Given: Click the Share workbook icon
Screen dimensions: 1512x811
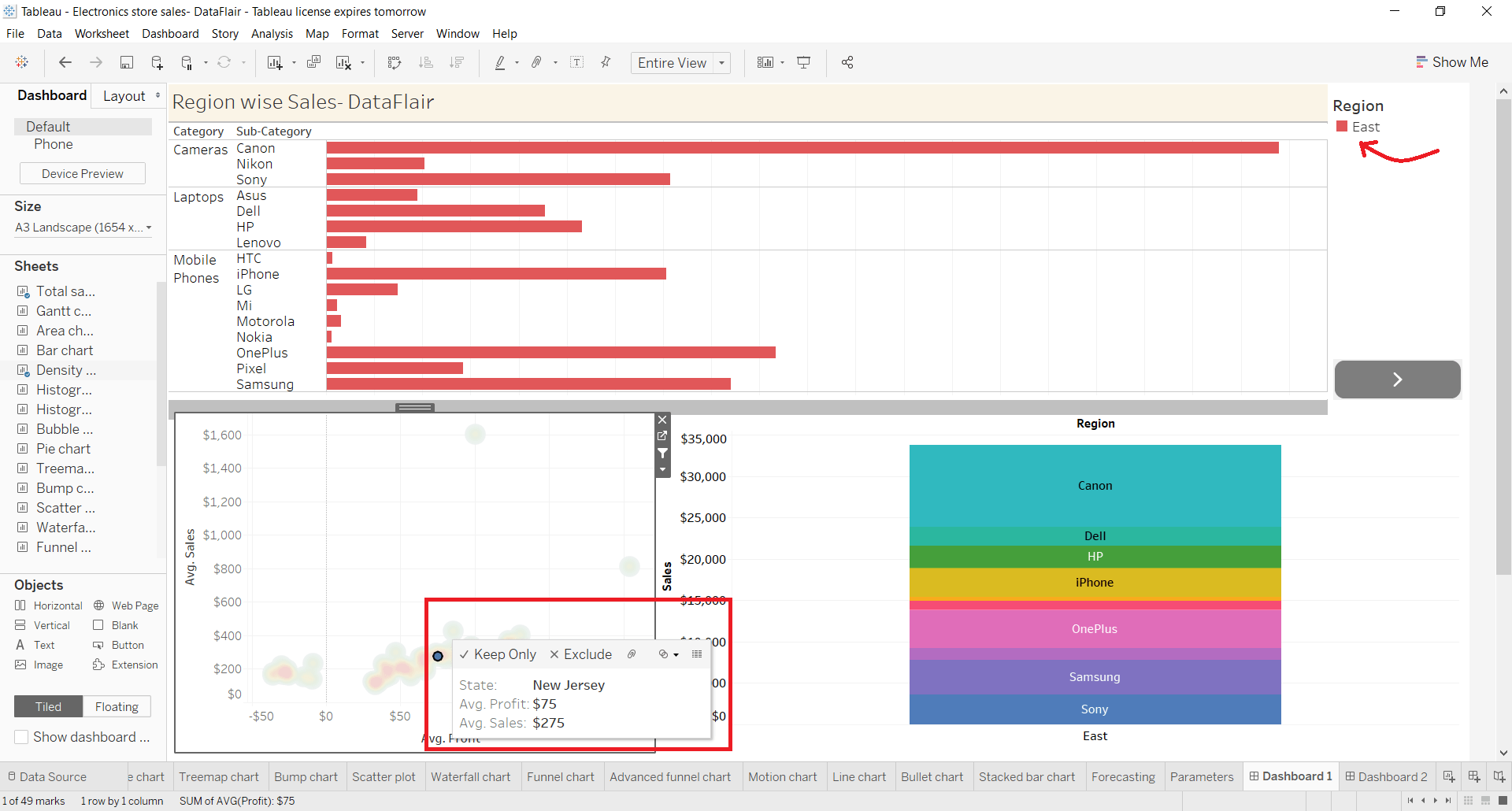Looking at the screenshot, I should point(847,62).
